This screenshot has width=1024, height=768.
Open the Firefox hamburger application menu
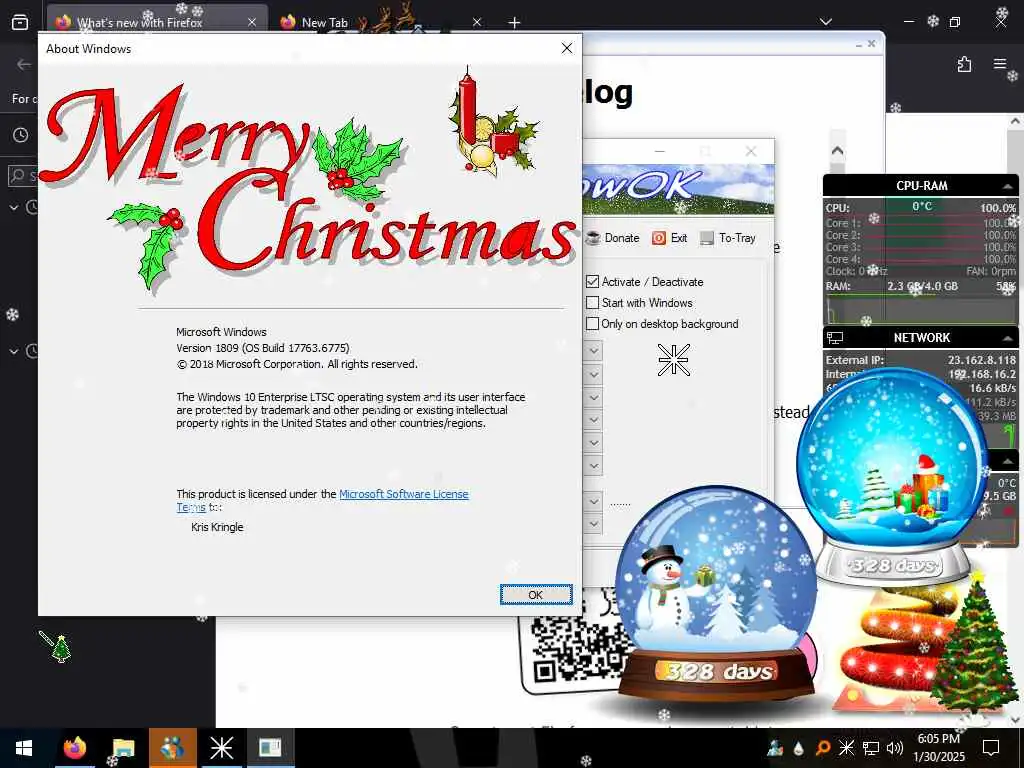tap(1000, 64)
